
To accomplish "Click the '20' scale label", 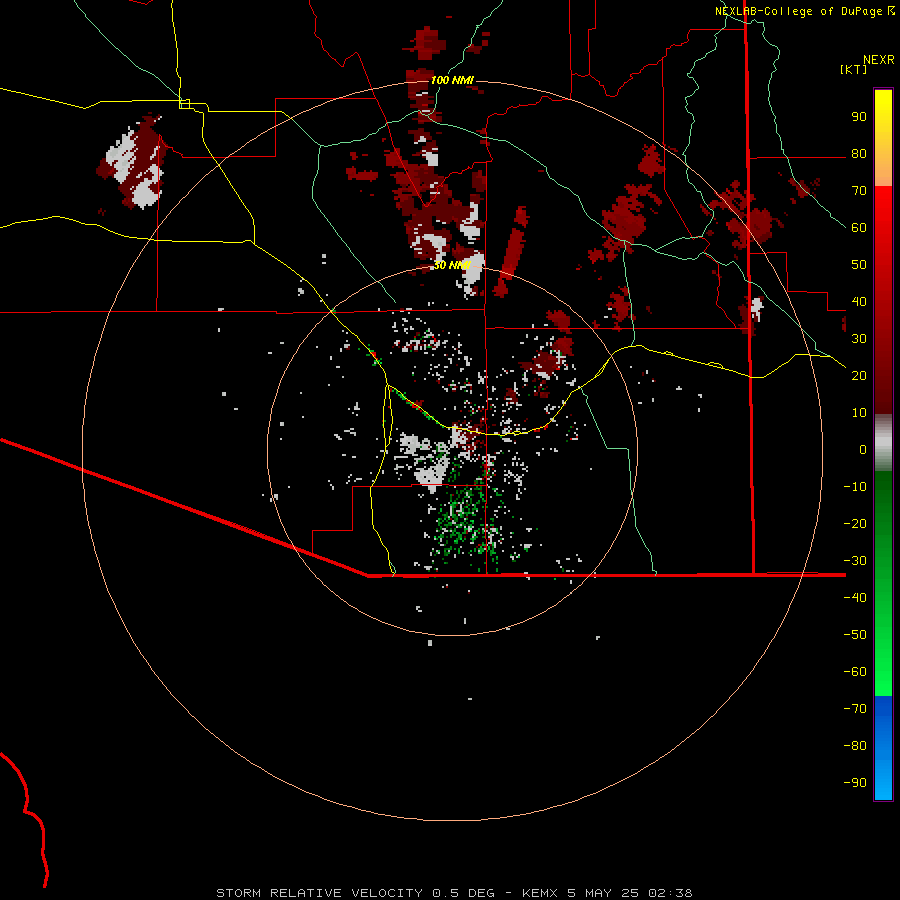I will pos(859,376).
